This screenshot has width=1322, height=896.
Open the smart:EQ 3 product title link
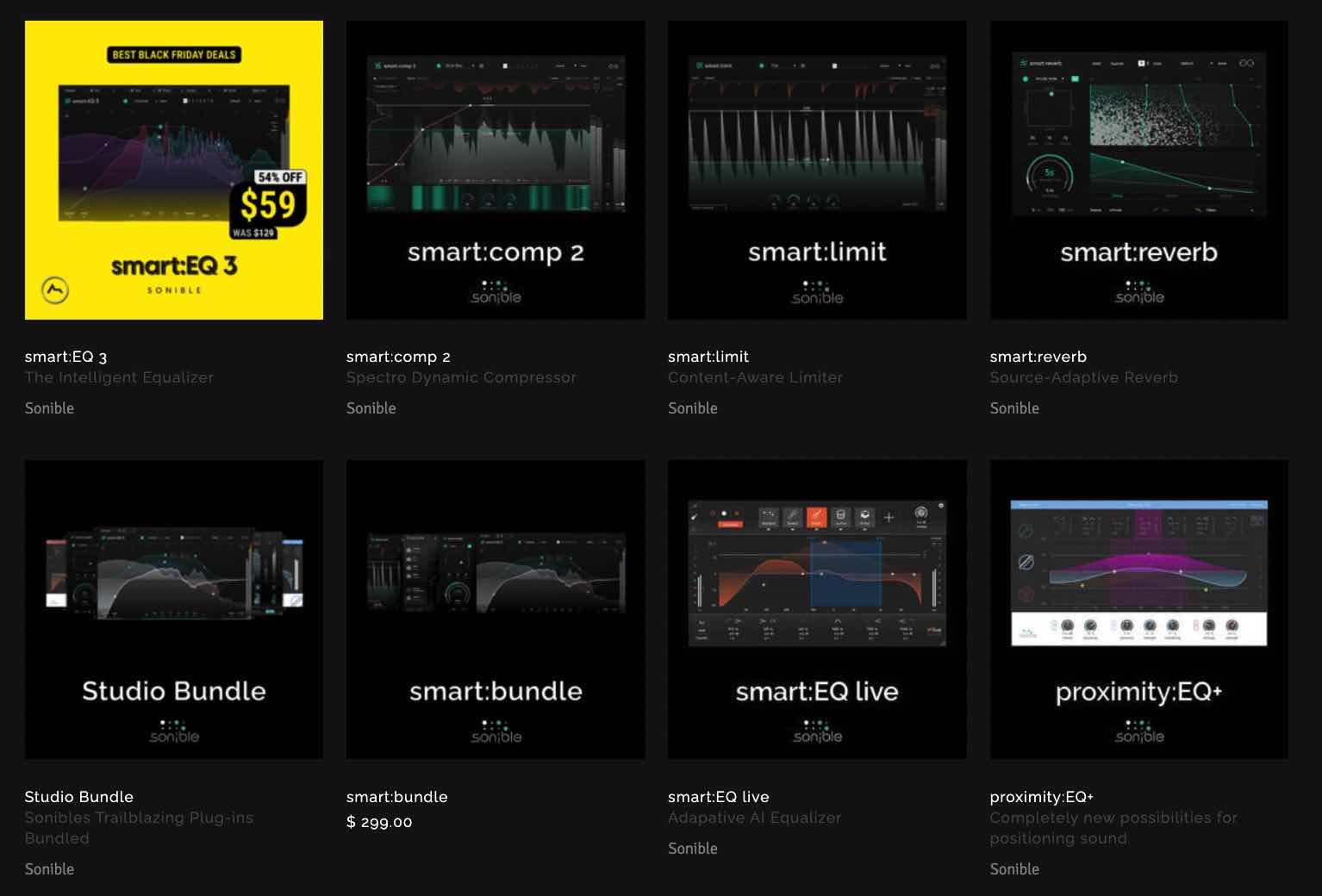pos(65,357)
